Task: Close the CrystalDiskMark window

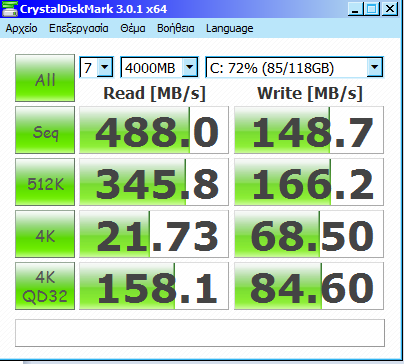Action: point(389,9)
